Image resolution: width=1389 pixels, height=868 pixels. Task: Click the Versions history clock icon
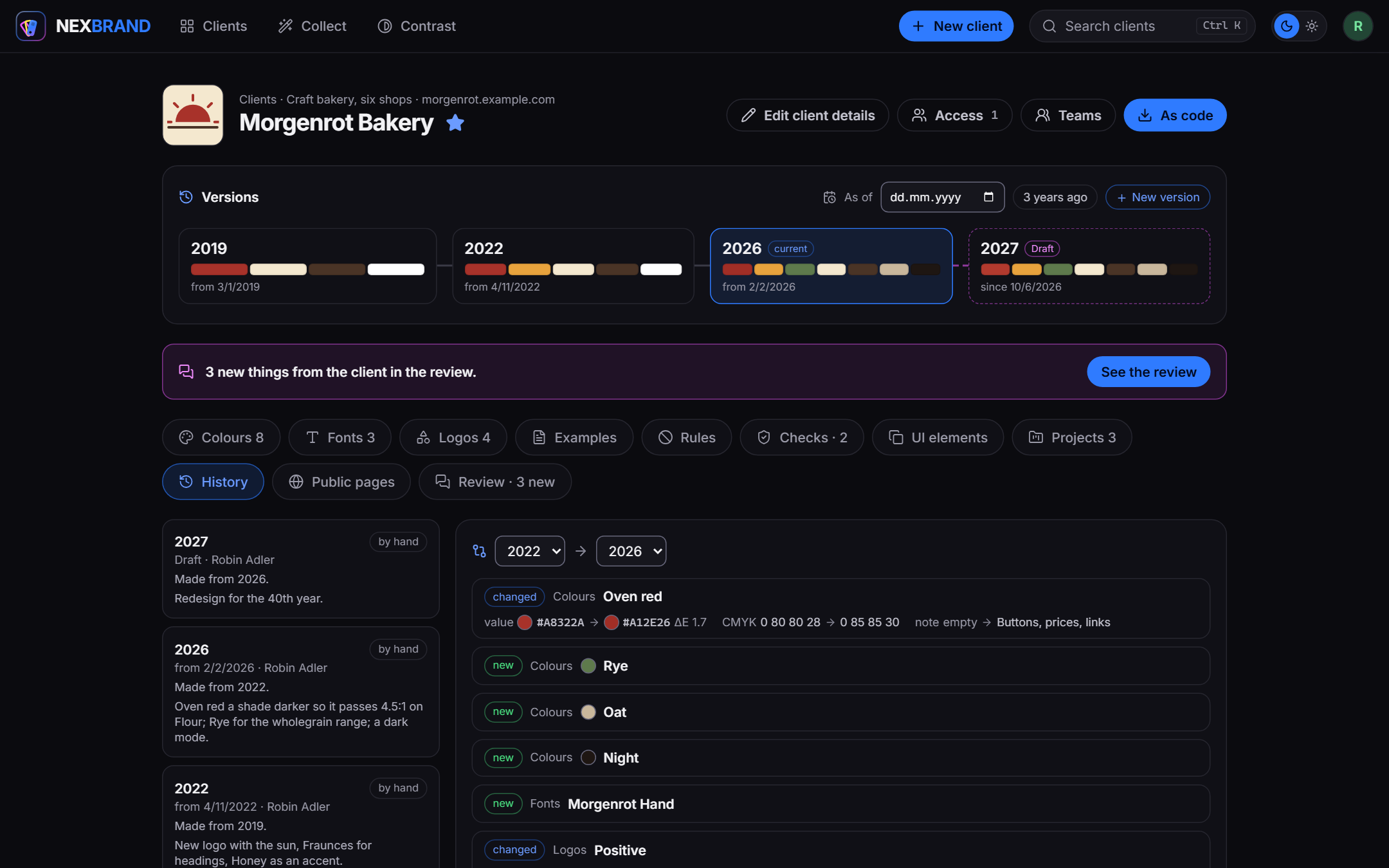186,197
